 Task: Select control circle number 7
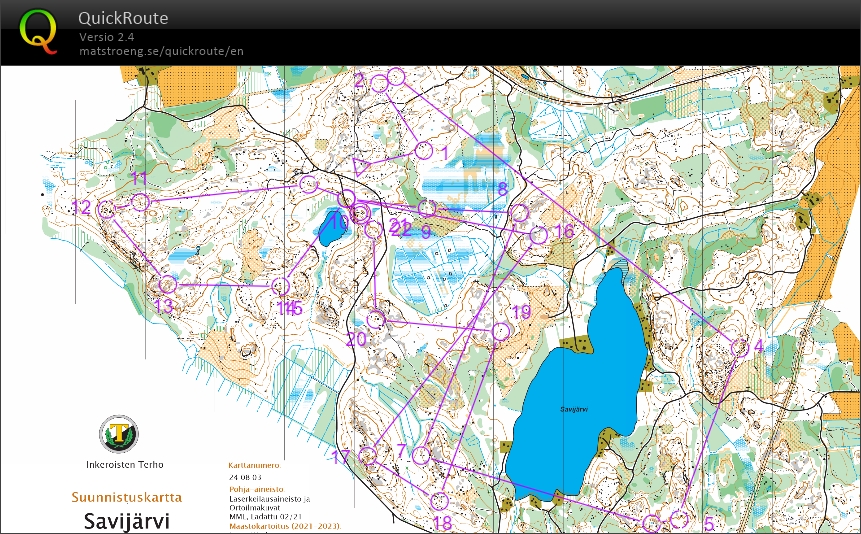421,455
